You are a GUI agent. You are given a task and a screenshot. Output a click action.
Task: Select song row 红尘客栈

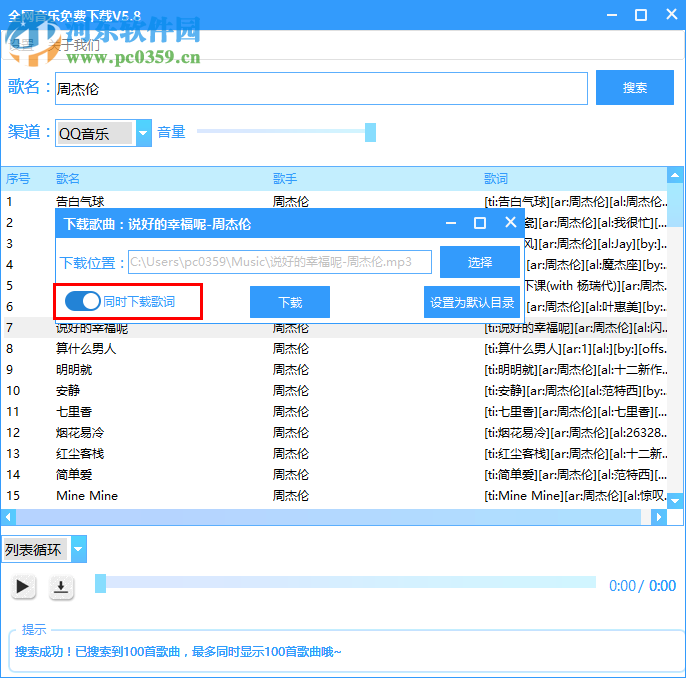tap(334, 454)
